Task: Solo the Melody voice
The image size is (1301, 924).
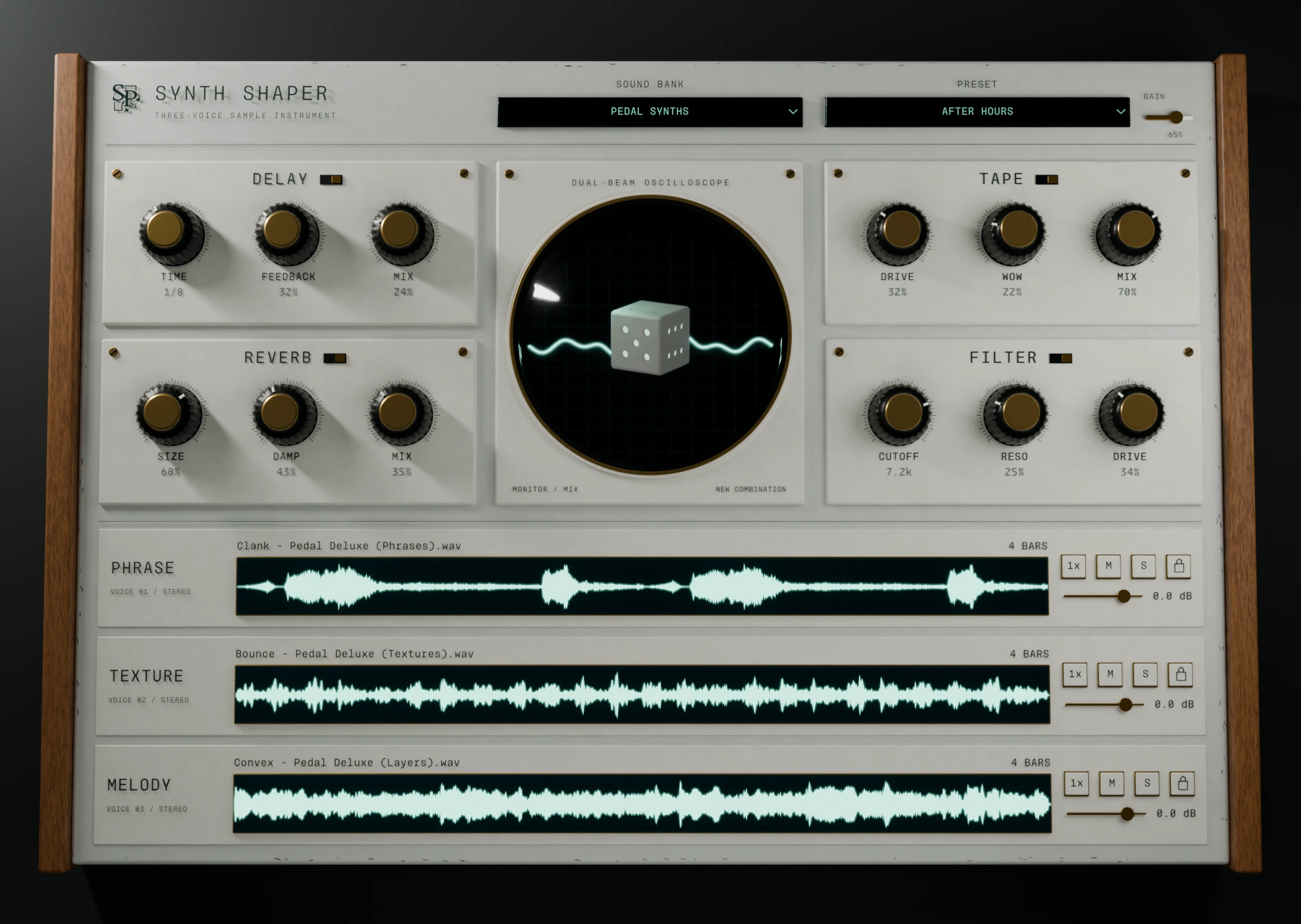Action: (x=1148, y=783)
